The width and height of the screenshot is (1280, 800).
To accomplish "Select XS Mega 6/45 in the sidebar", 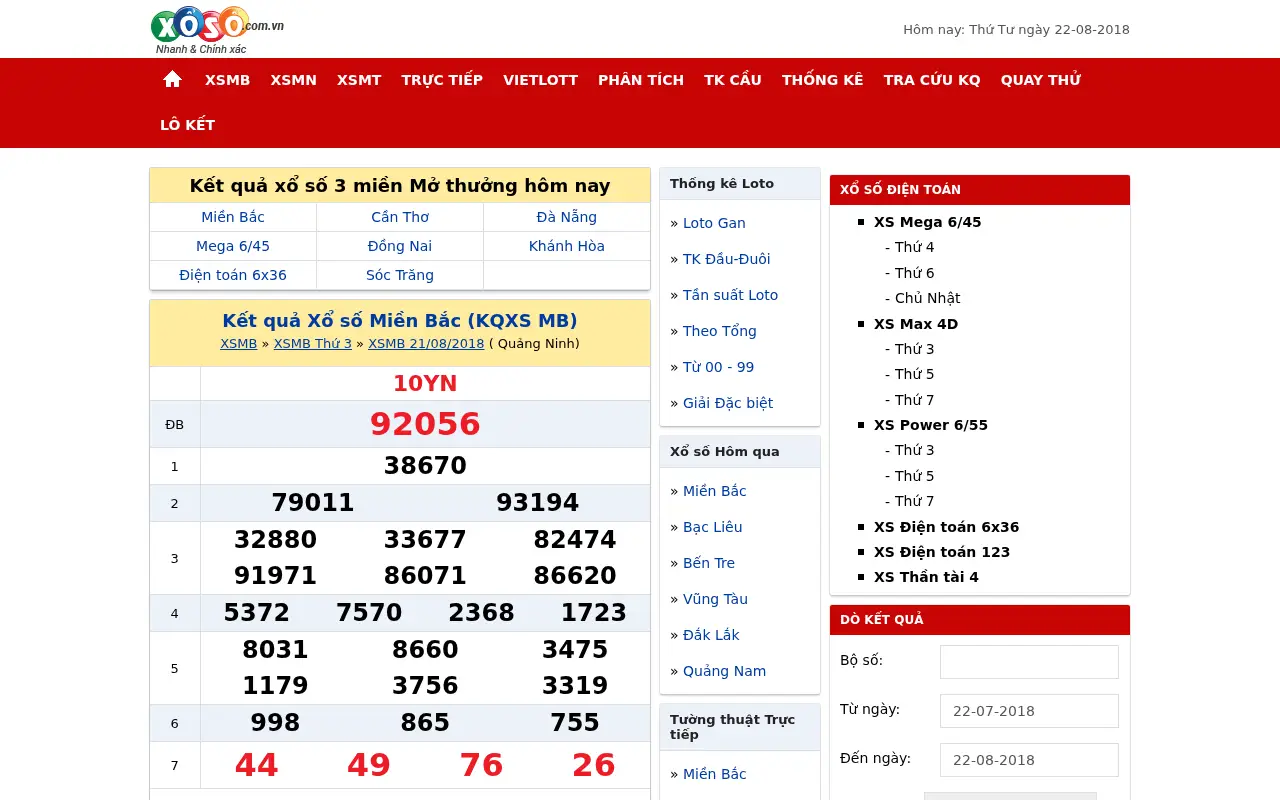I will [927, 222].
